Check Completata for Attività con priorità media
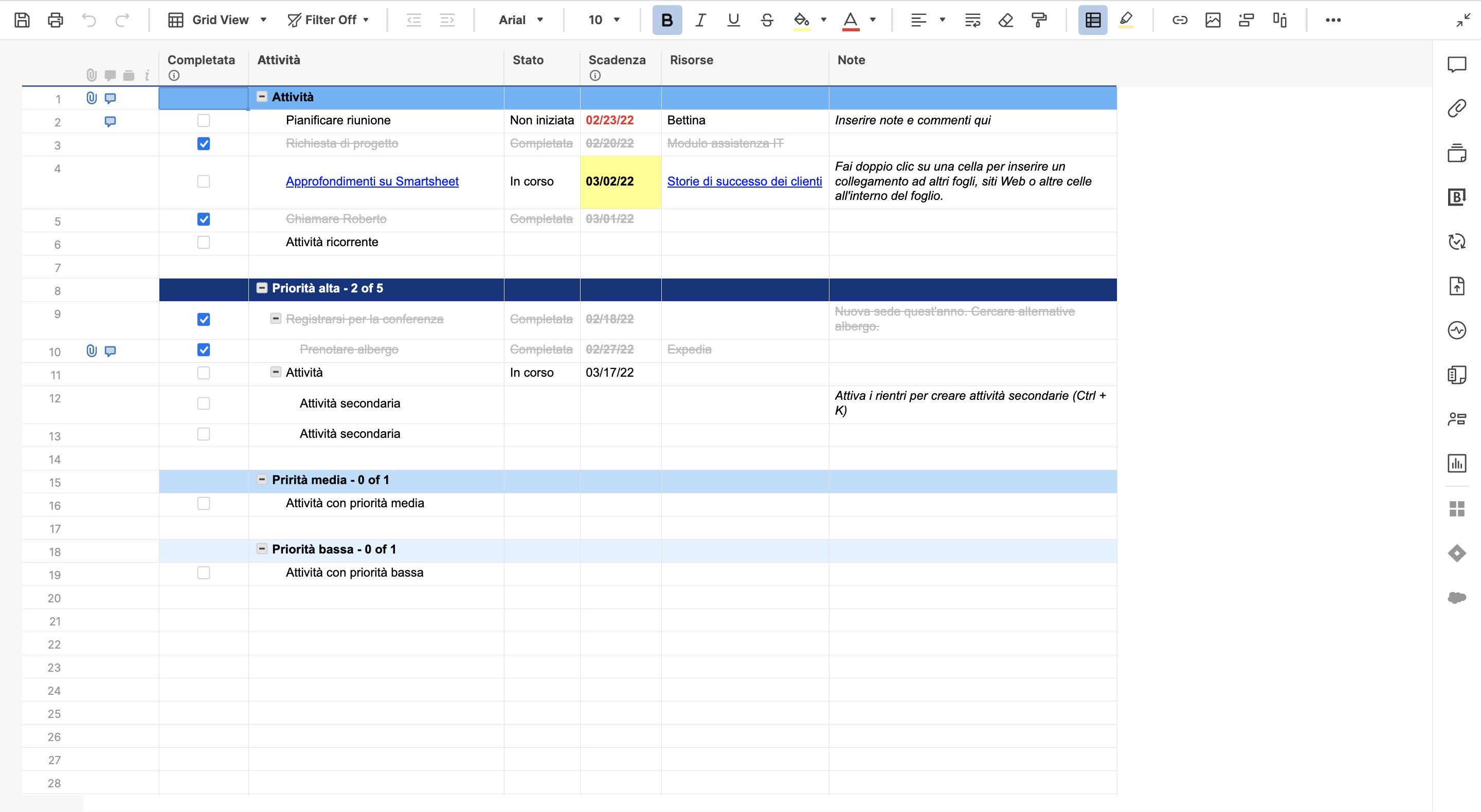This screenshot has width=1481, height=812. pyautogui.click(x=204, y=504)
